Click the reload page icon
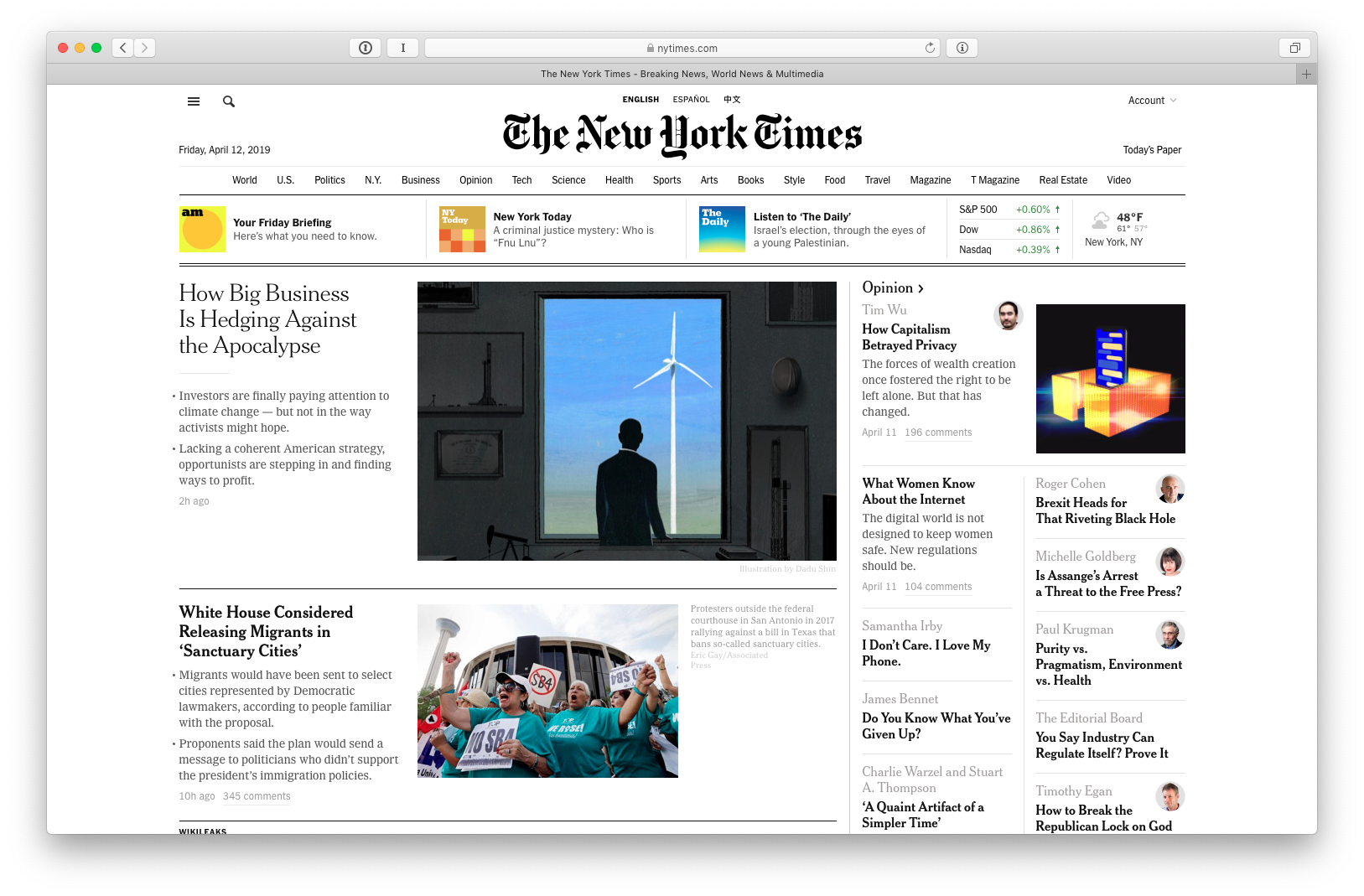1364x896 pixels. 930,48
